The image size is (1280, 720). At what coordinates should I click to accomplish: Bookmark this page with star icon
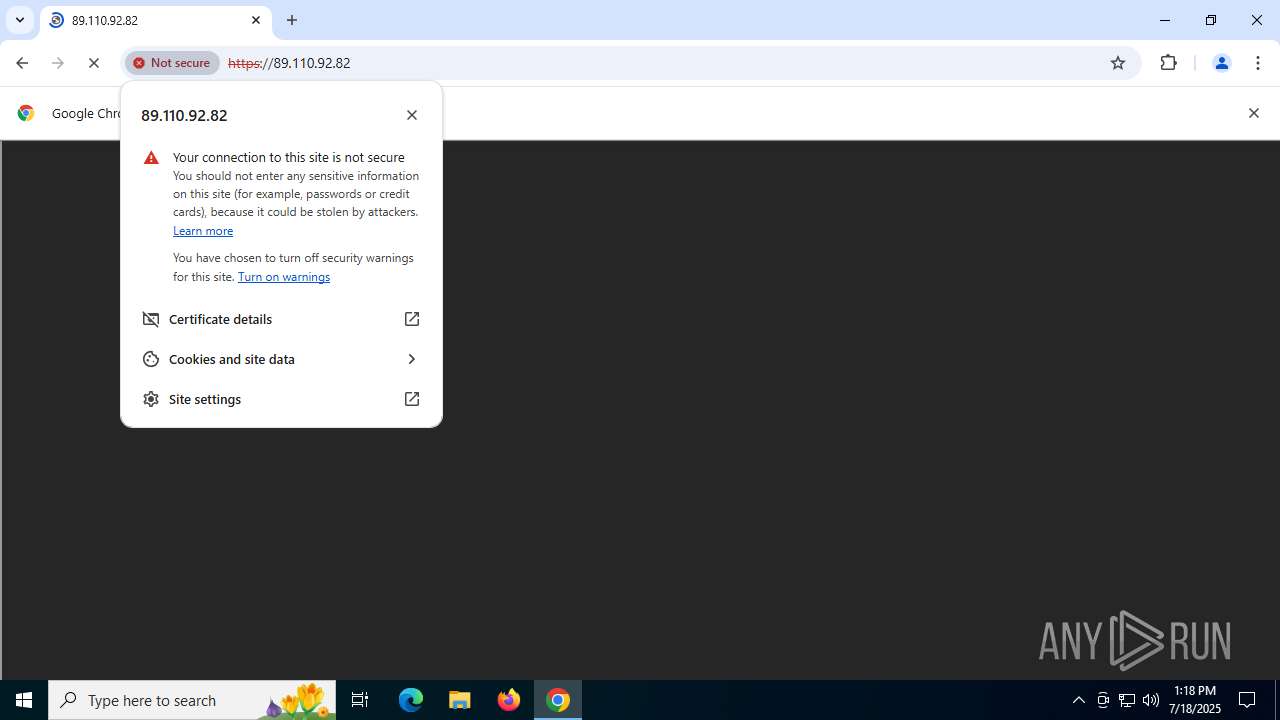point(1118,63)
